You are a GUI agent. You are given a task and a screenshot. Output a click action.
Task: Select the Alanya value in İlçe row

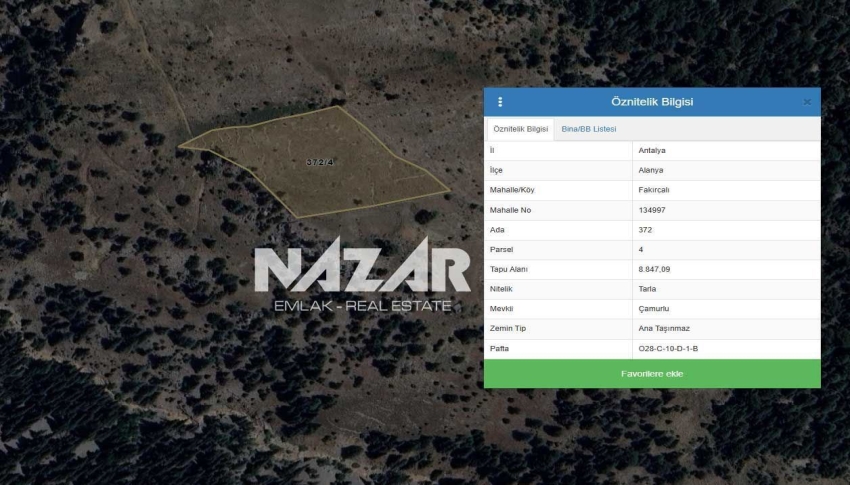(651, 171)
